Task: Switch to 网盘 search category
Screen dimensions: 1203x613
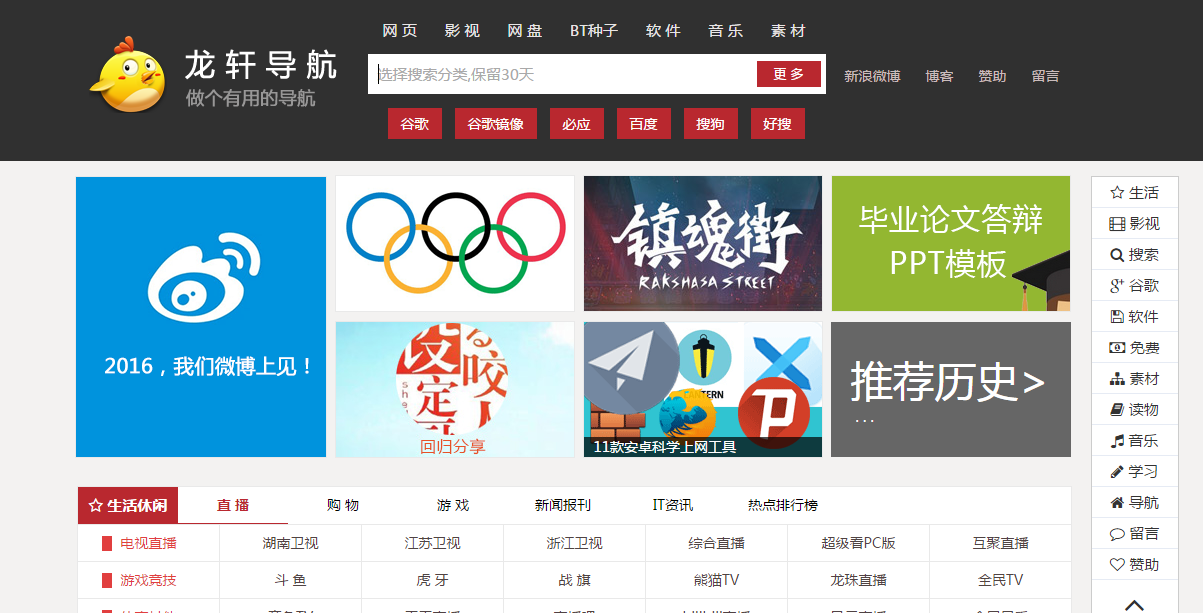Action: click(x=525, y=31)
